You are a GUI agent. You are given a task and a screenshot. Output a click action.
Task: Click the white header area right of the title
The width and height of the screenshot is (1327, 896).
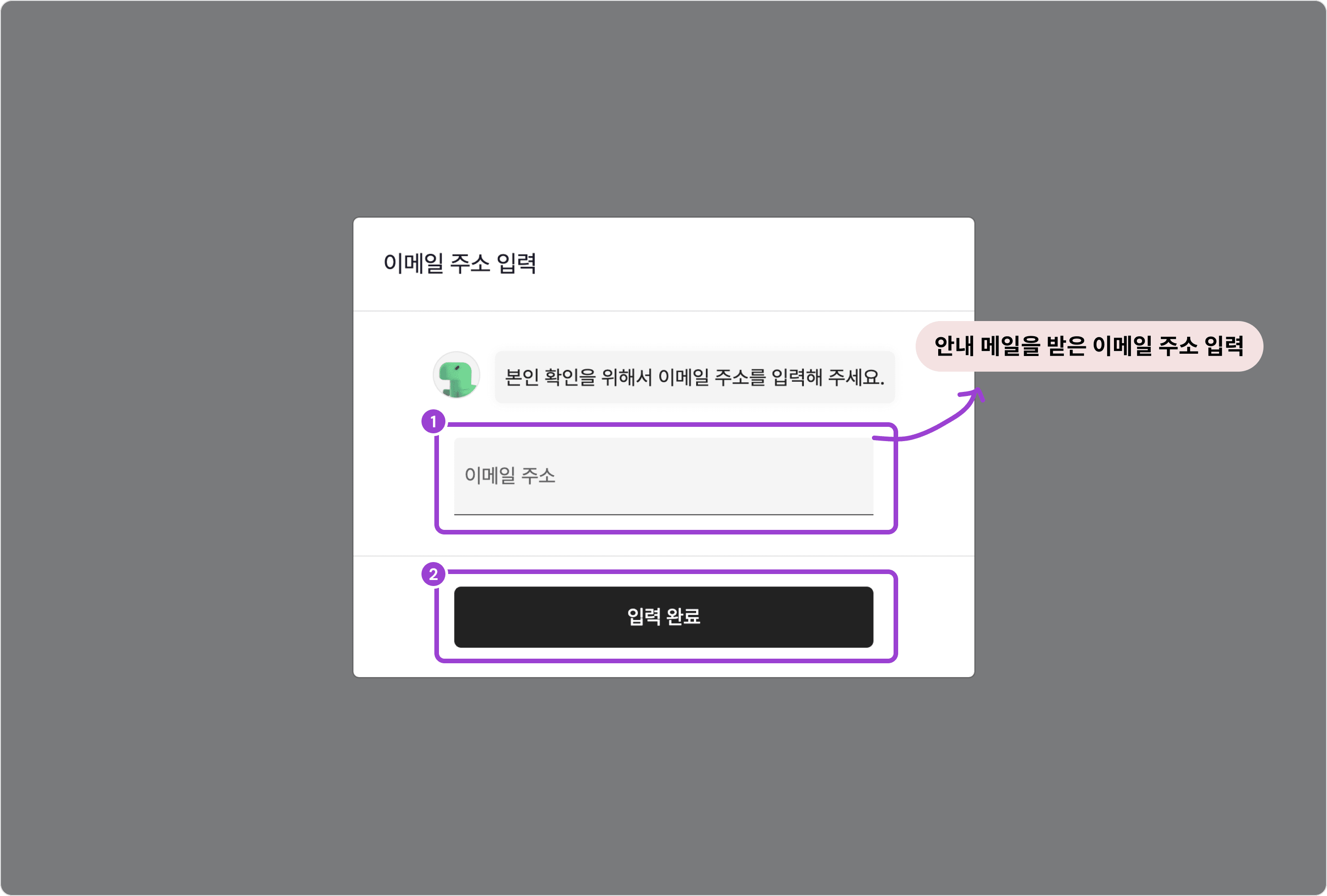(754, 264)
